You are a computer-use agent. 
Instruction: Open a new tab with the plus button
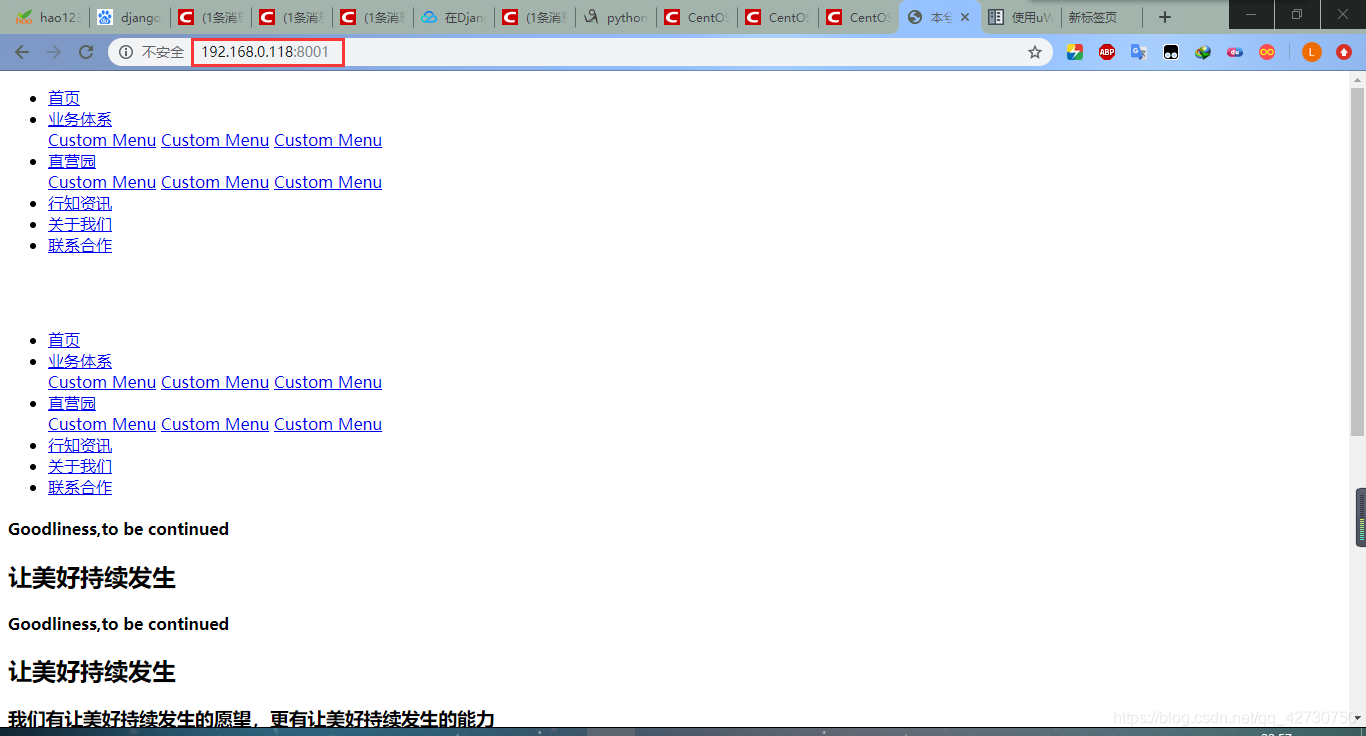[1165, 17]
